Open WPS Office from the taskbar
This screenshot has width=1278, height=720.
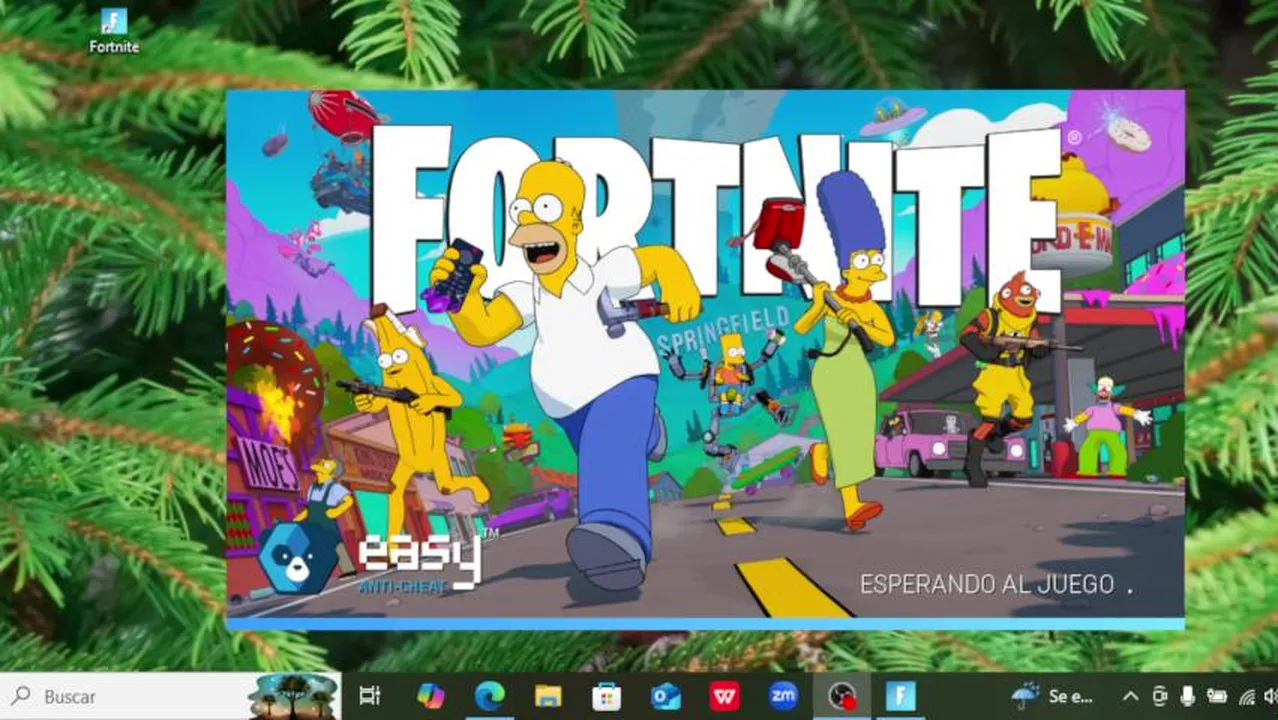[724, 697]
